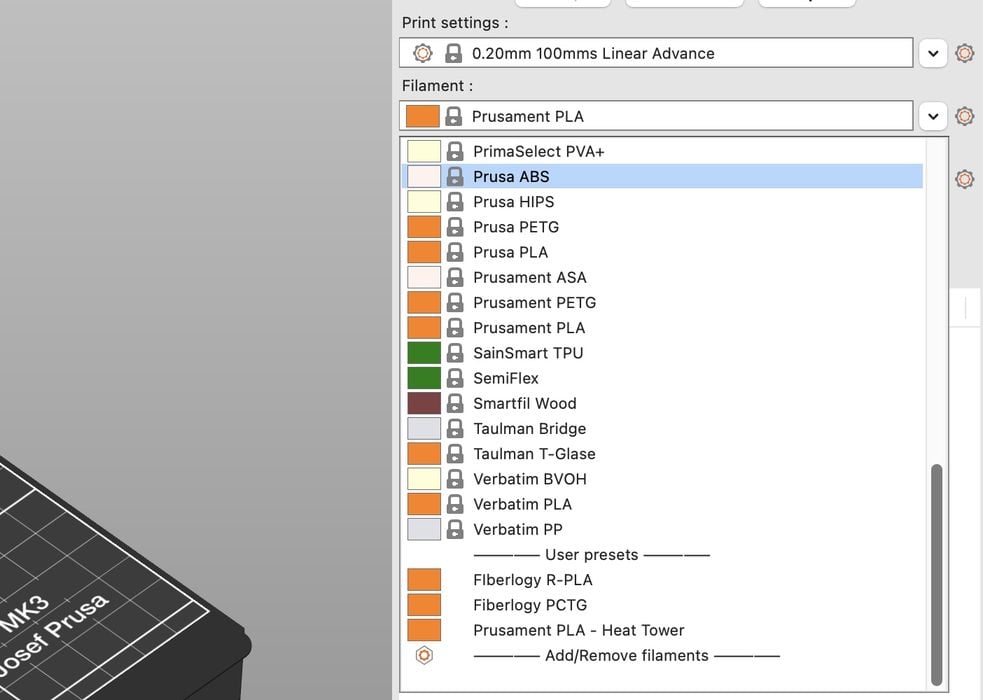Viewport: 983px width, 700px height.
Task: Choose Taulman Bridge from the list
Action: pos(529,429)
